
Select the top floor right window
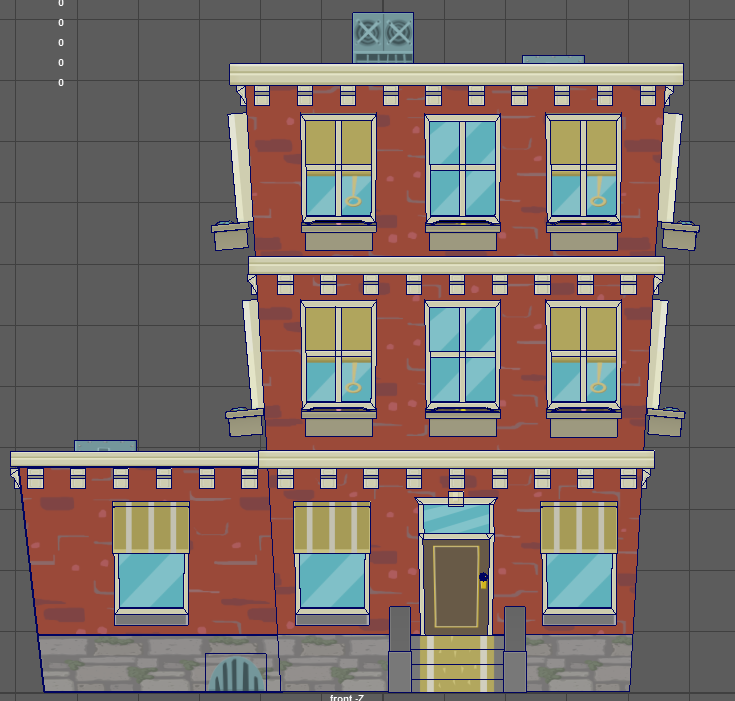584,169
